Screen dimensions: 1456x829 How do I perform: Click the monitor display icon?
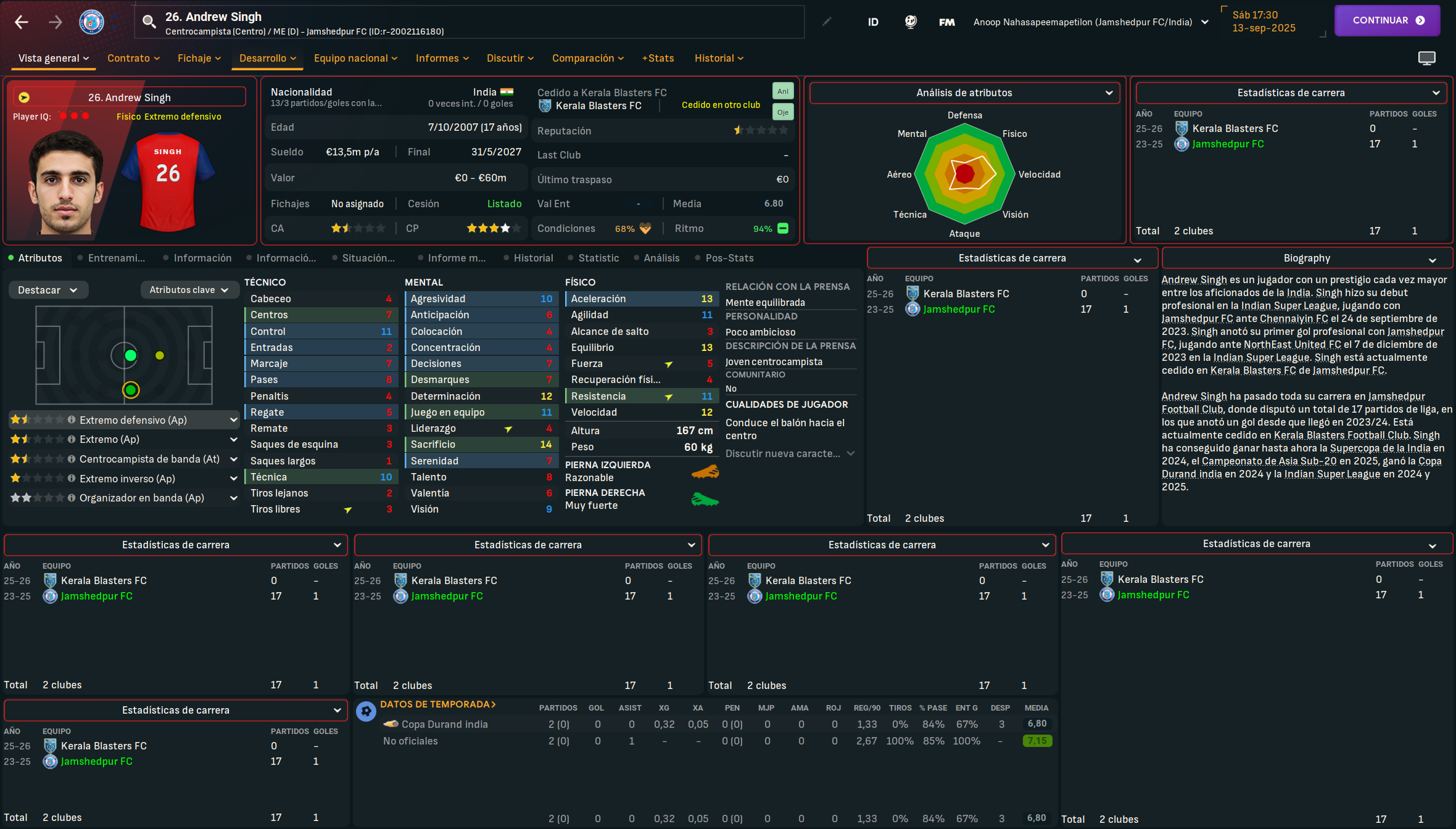pos(1426,58)
